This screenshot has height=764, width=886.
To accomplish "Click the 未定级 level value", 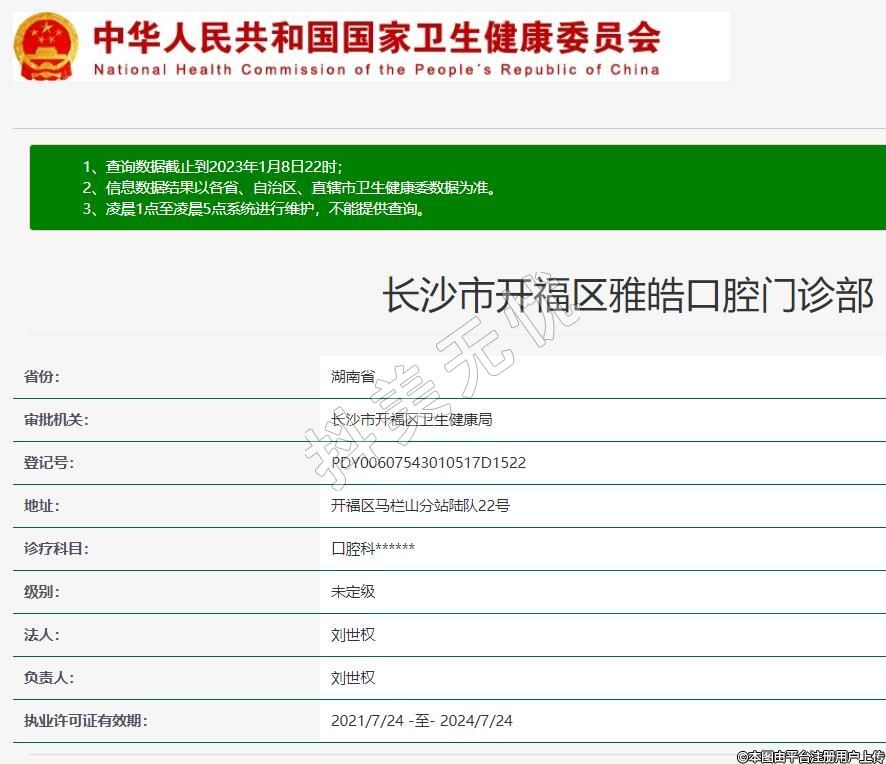I will pos(353,592).
